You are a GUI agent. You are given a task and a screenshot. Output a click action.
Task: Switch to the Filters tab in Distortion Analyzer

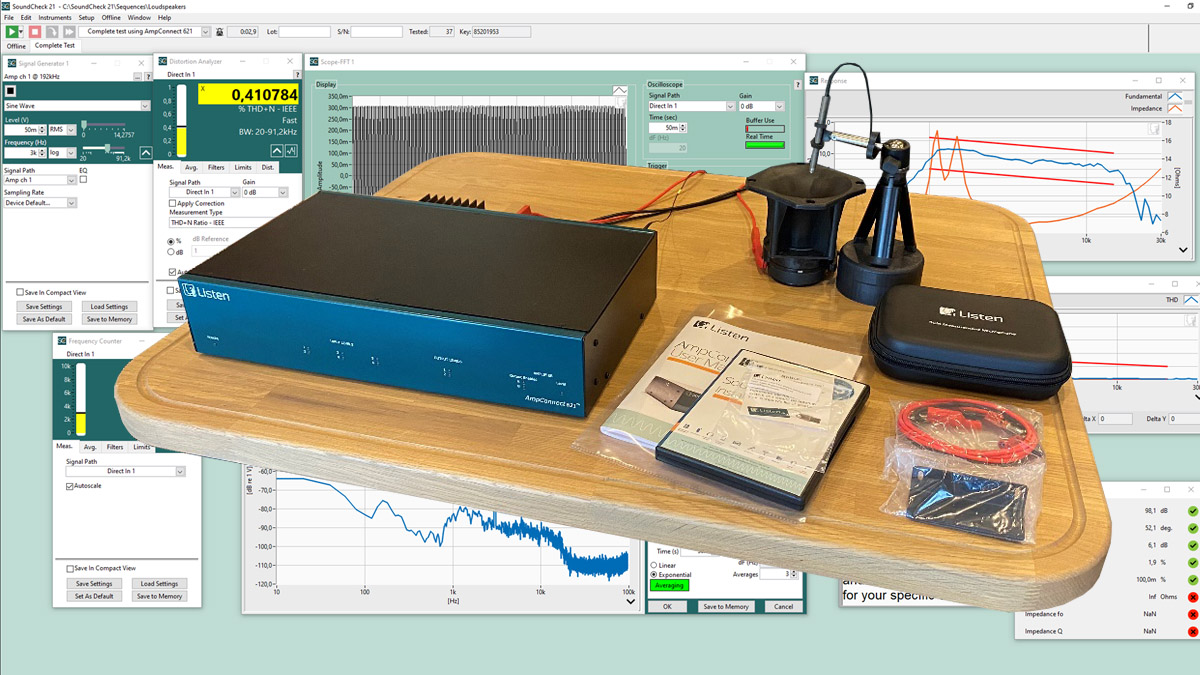click(x=216, y=167)
